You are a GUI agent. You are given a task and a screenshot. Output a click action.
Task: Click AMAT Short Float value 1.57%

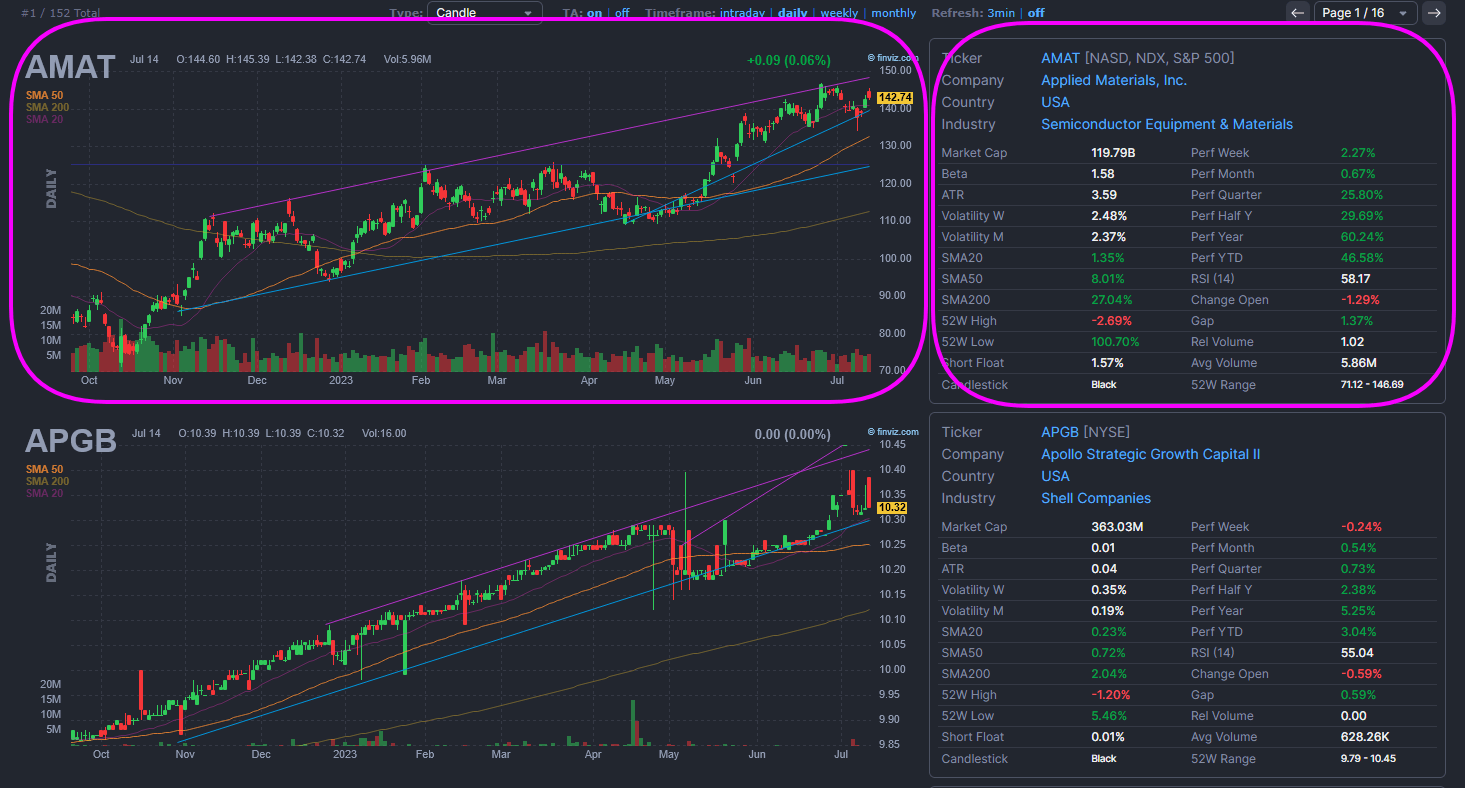coord(1109,363)
